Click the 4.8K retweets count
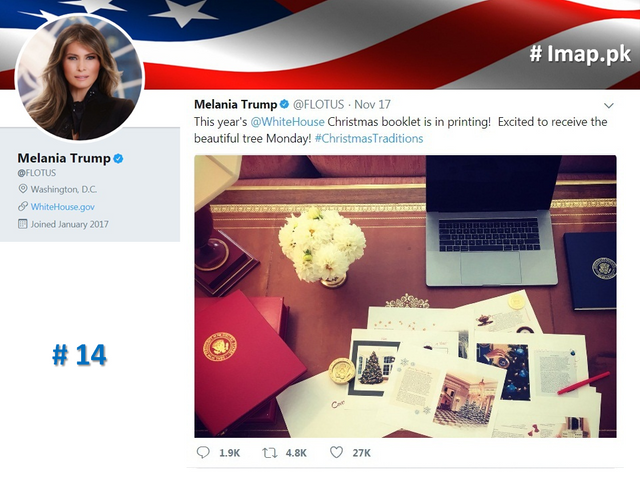The image size is (640, 480). (x=296, y=453)
